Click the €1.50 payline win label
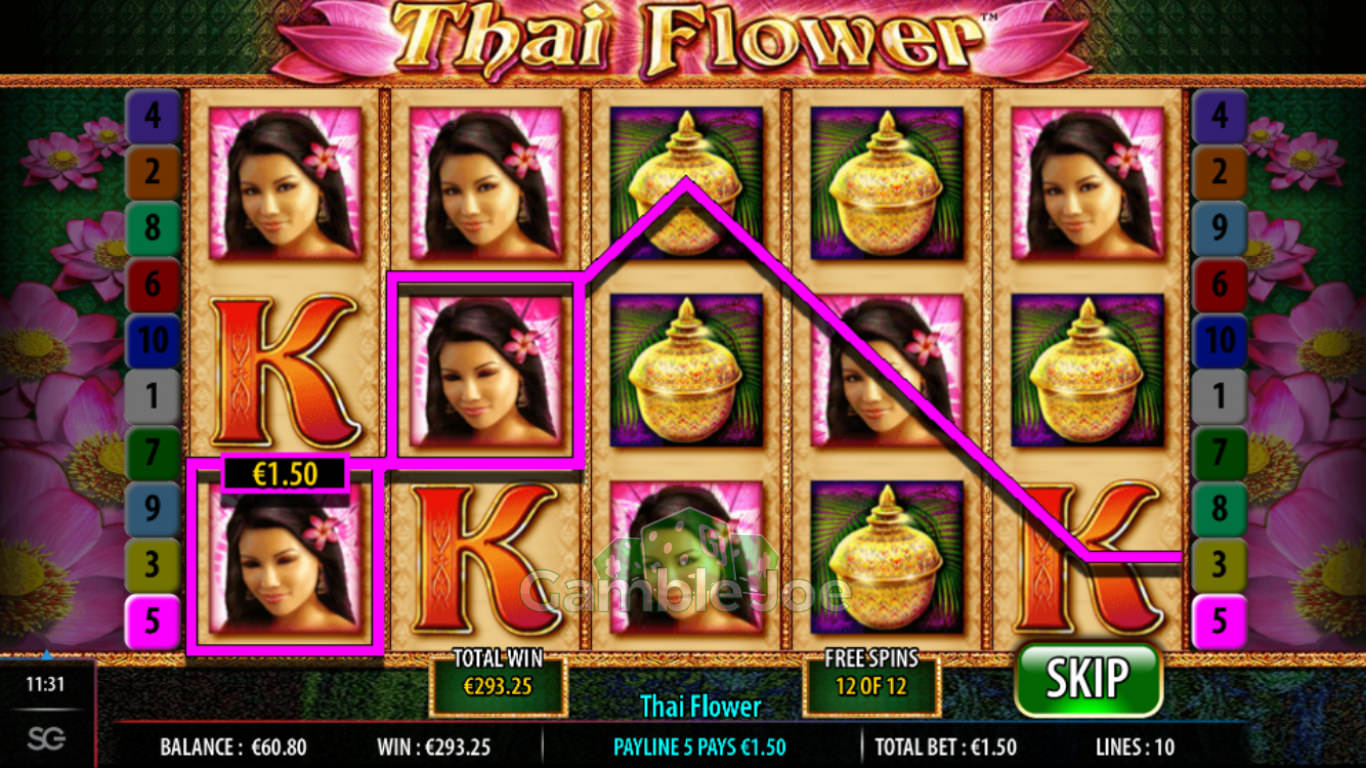The height and width of the screenshot is (768, 1366). [x=285, y=474]
